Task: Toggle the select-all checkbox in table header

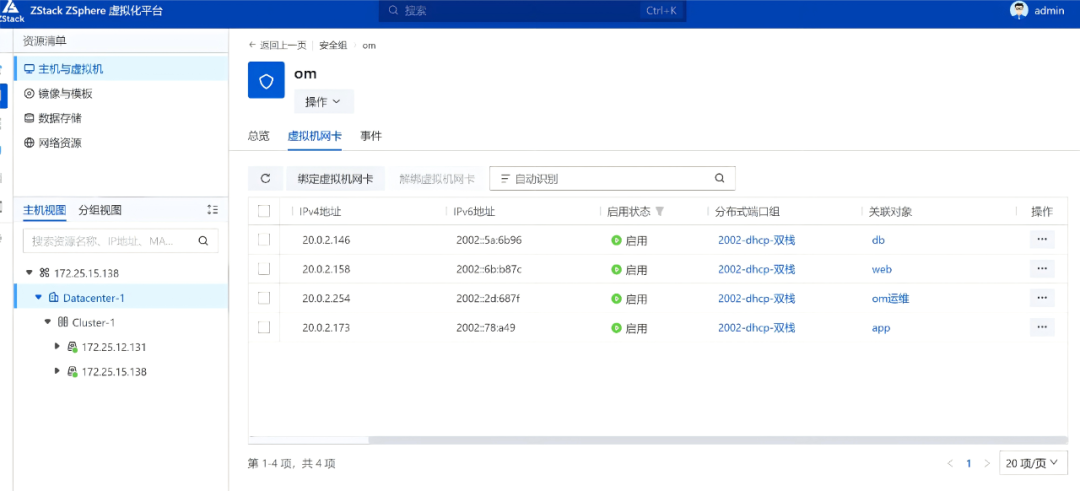Action: coord(264,211)
